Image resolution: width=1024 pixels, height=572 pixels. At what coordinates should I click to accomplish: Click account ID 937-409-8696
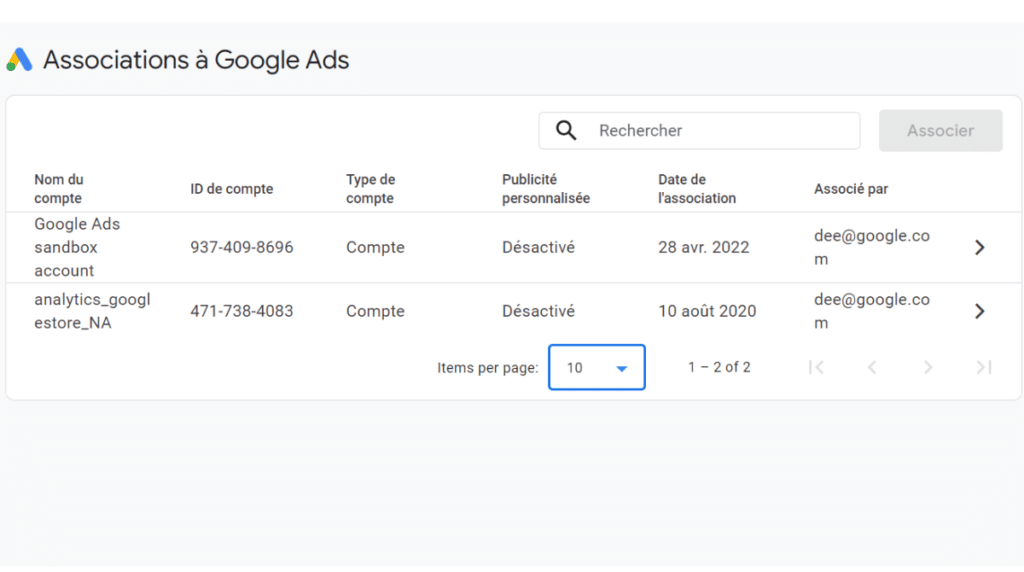[242, 247]
